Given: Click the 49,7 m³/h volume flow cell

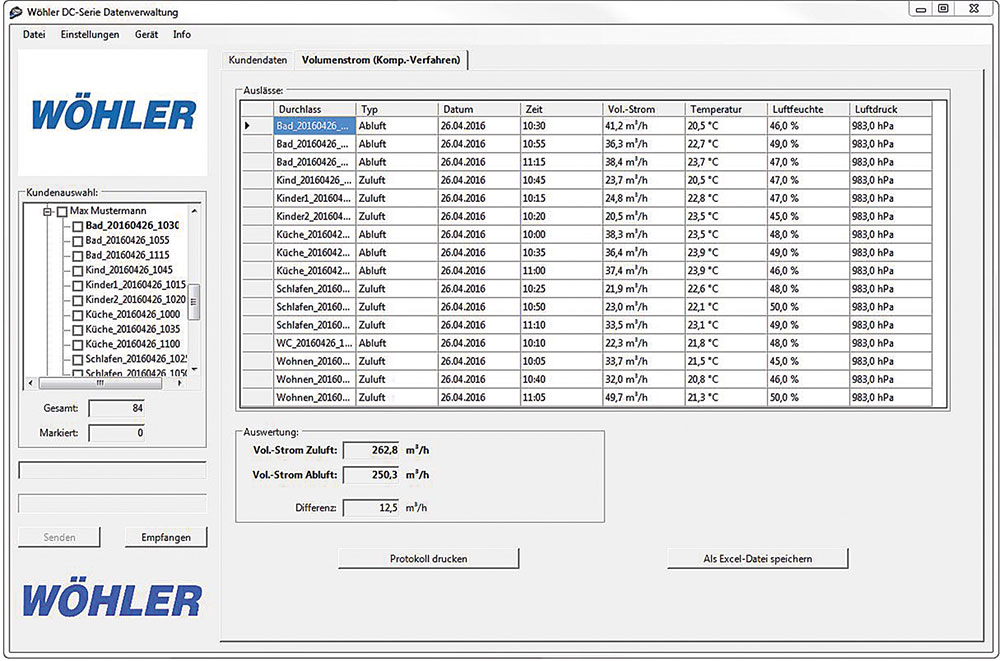Looking at the screenshot, I should (643, 397).
